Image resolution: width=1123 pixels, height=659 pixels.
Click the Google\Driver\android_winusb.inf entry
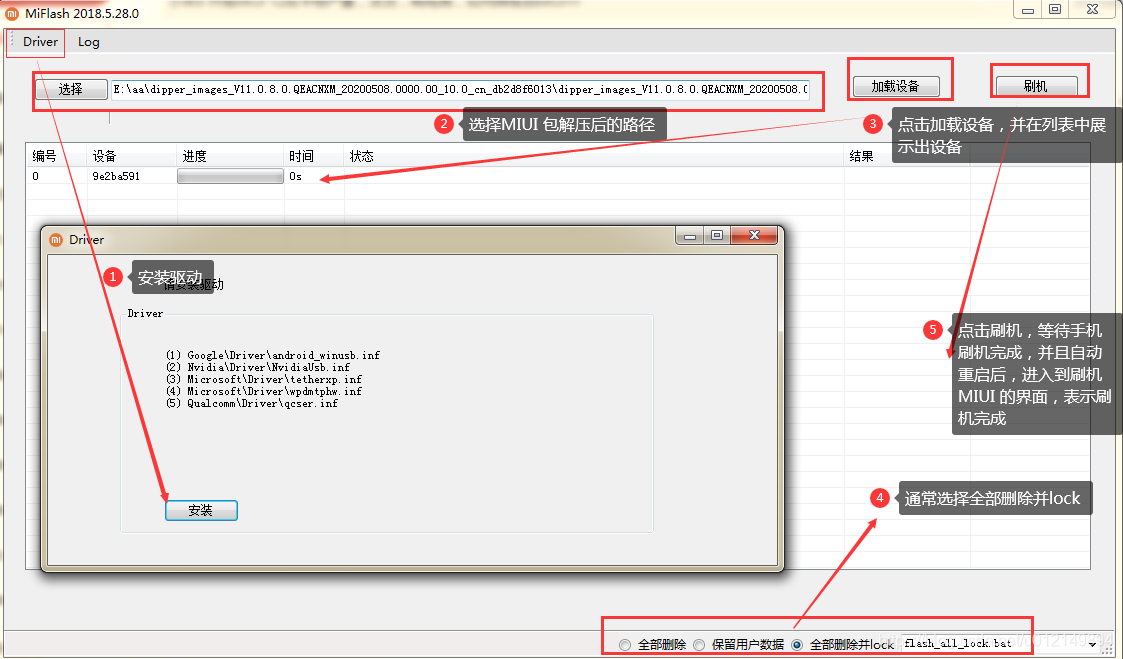click(273, 355)
